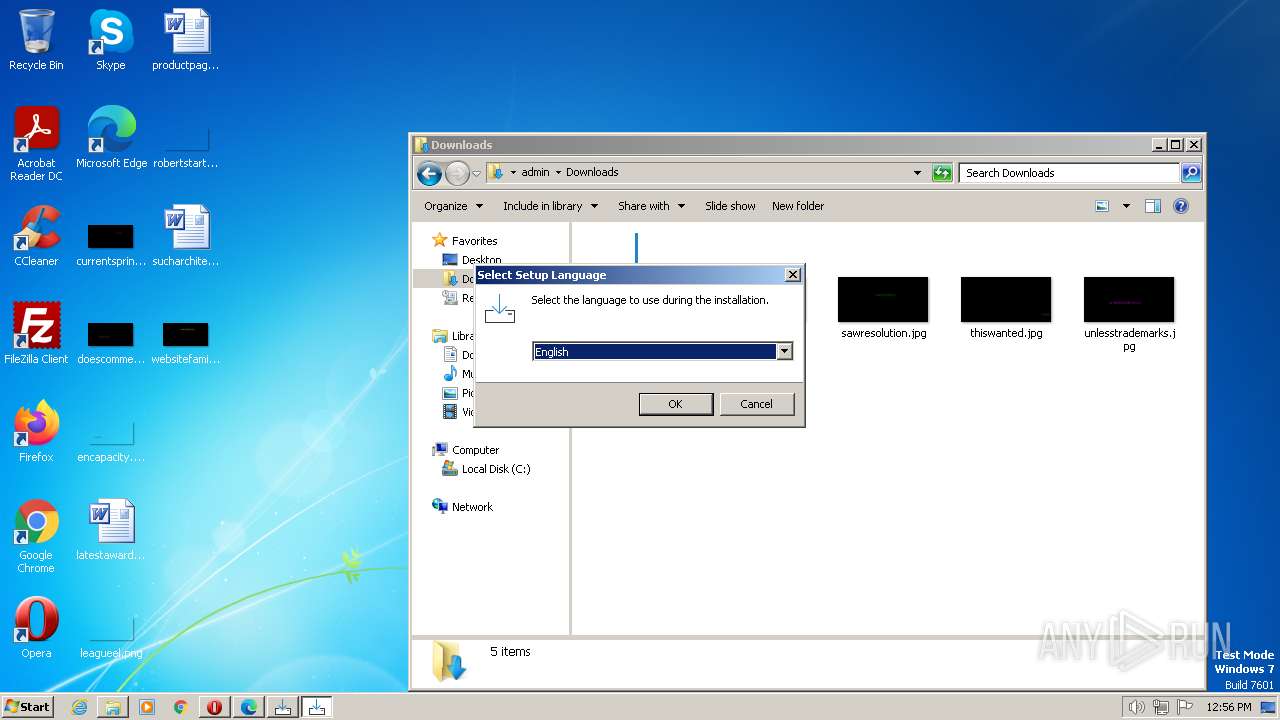Toggle the preview pane in Explorer

coord(1153,206)
